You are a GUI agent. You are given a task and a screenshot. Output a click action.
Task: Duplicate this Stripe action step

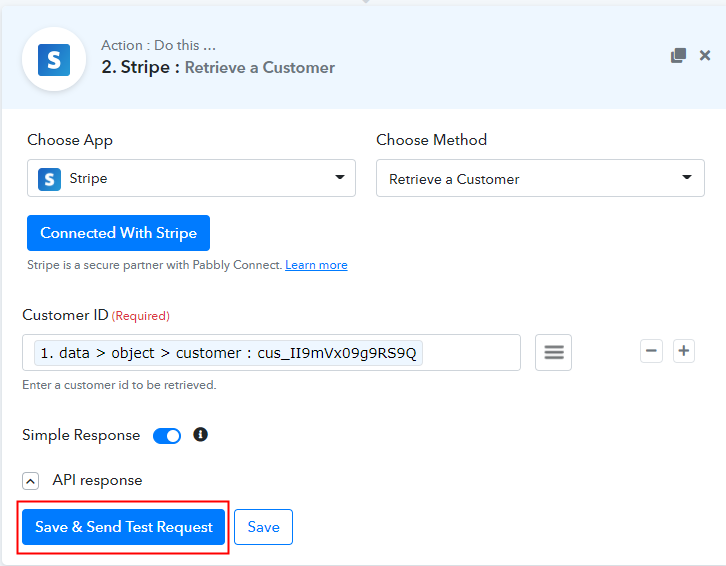pos(678,56)
